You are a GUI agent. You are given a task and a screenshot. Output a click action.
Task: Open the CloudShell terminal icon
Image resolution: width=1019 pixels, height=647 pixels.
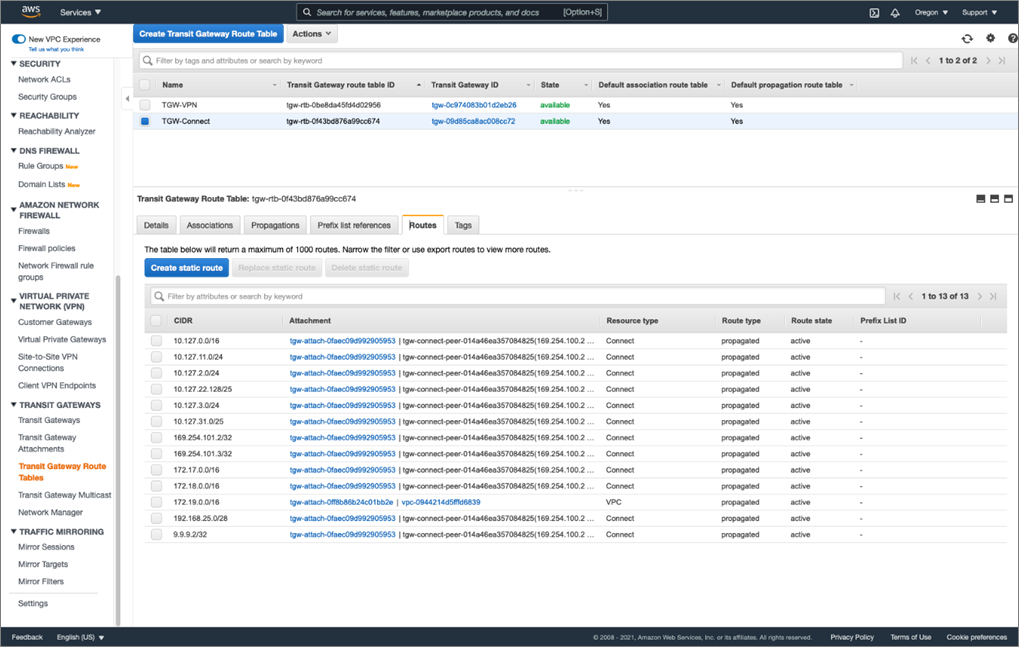point(874,12)
